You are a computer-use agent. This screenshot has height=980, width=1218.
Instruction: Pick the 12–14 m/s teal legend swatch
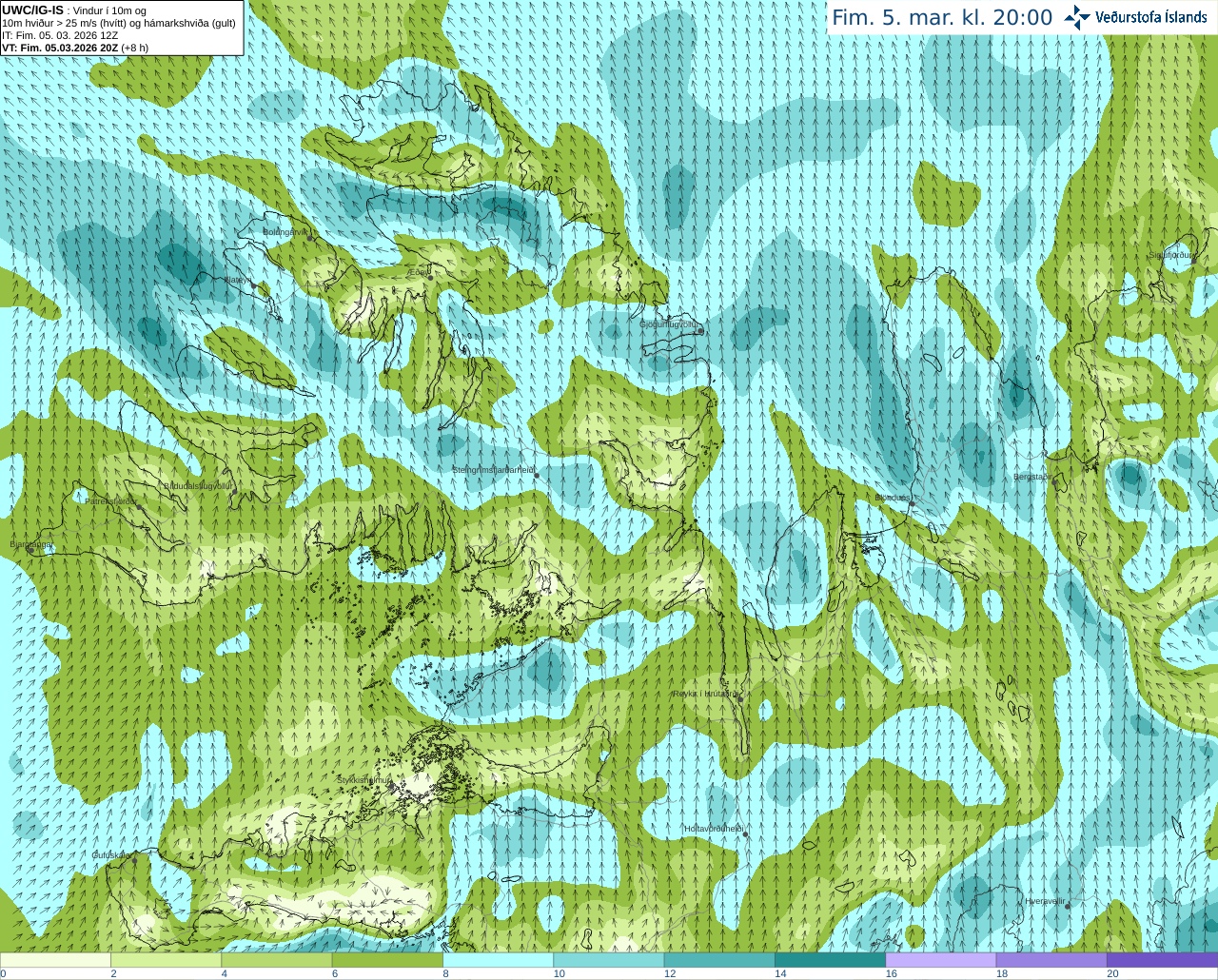(719, 960)
